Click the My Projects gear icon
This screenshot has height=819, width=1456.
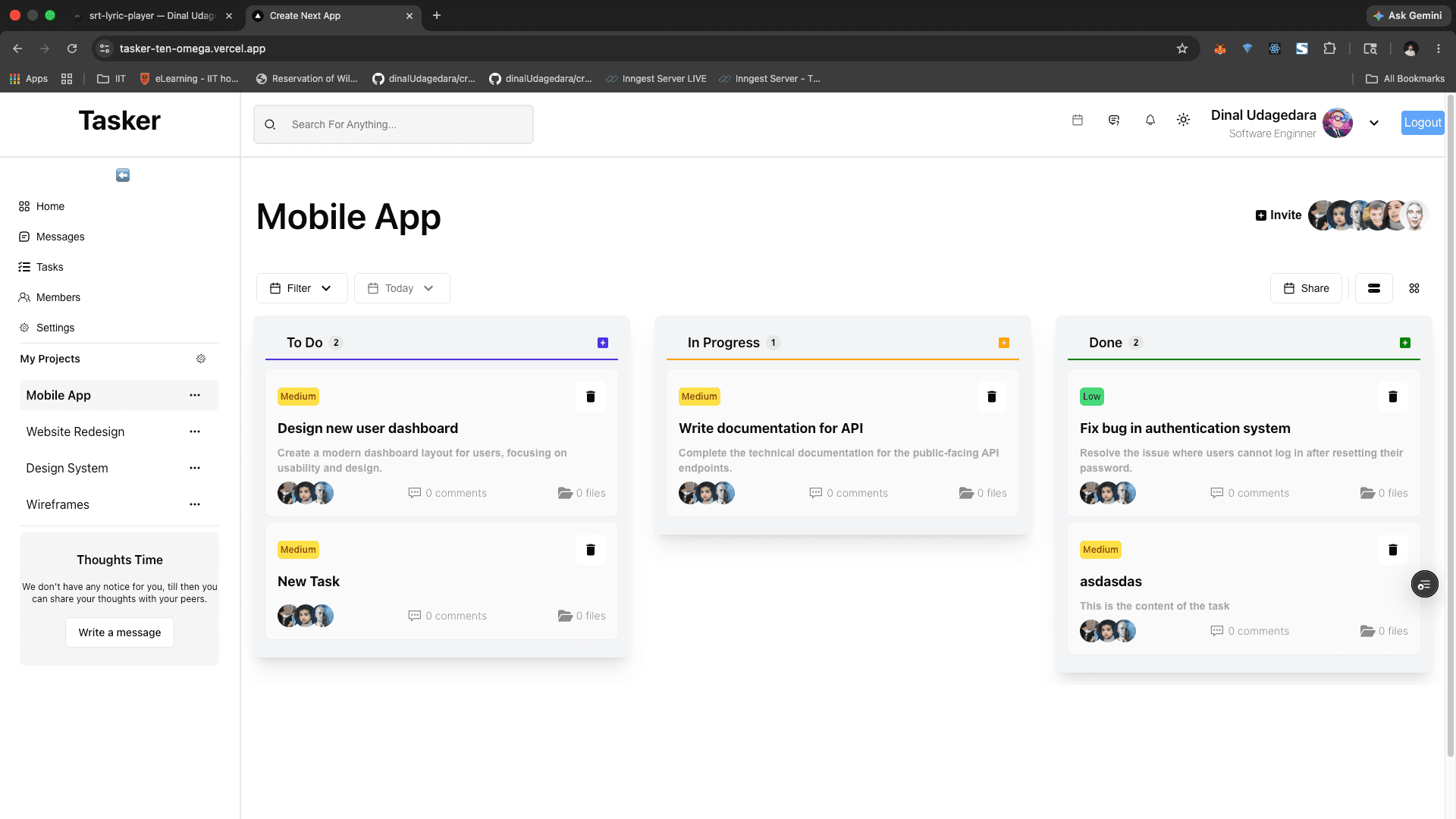pos(201,359)
